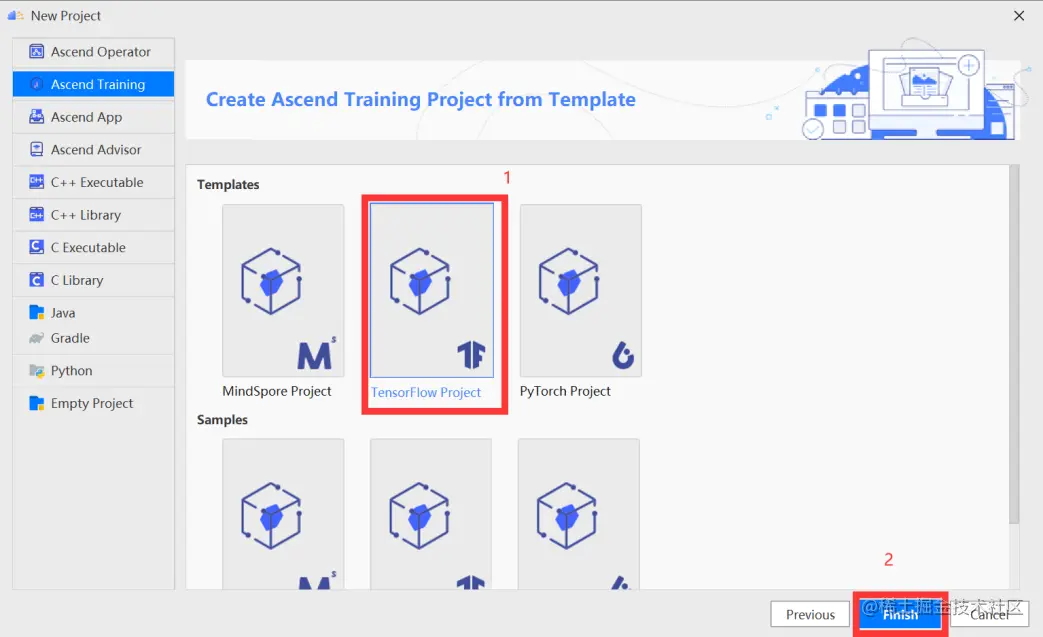The width and height of the screenshot is (1043, 637).
Task: Click the Samples section heading
Action: click(222, 420)
